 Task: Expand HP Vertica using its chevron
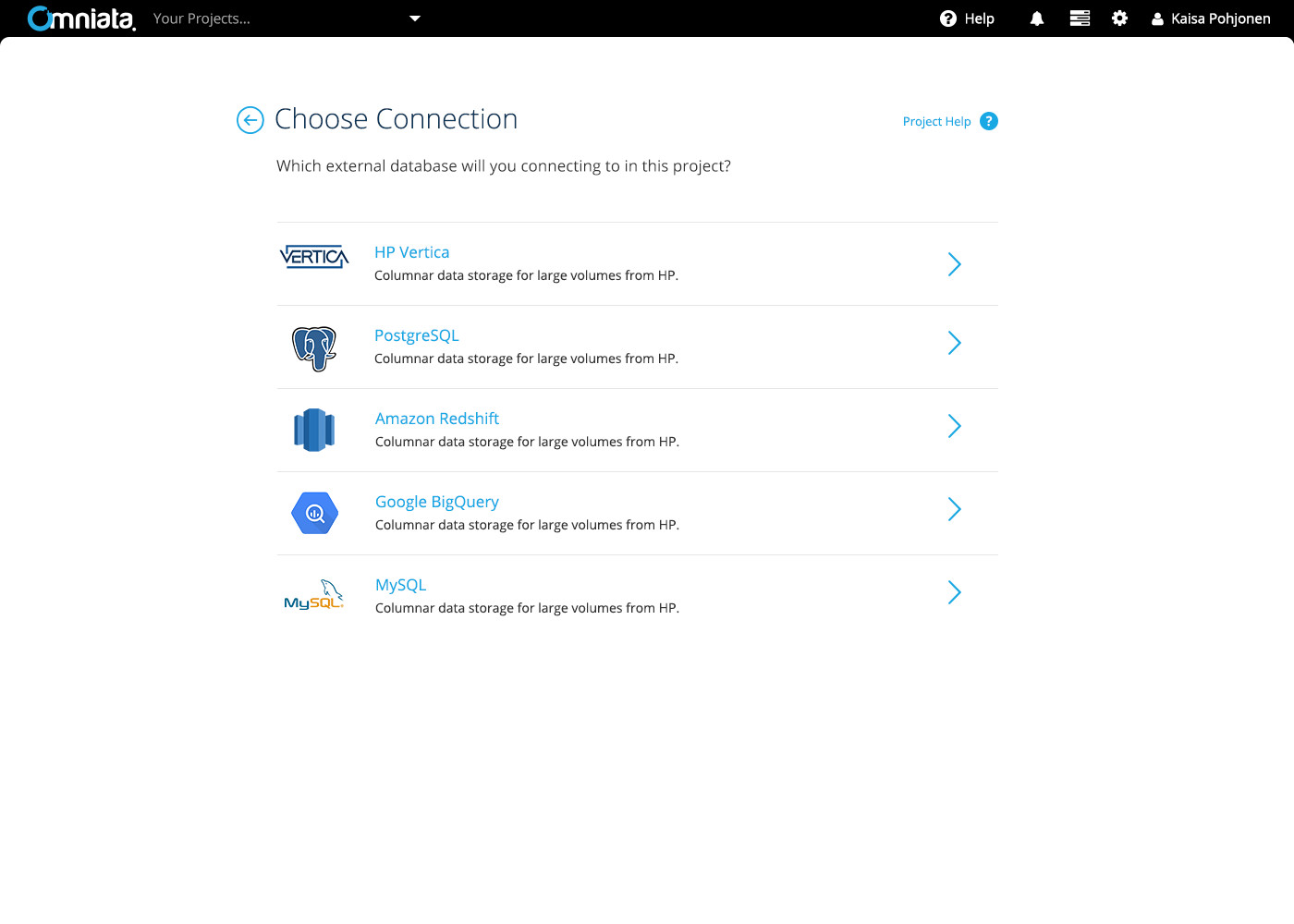click(955, 264)
